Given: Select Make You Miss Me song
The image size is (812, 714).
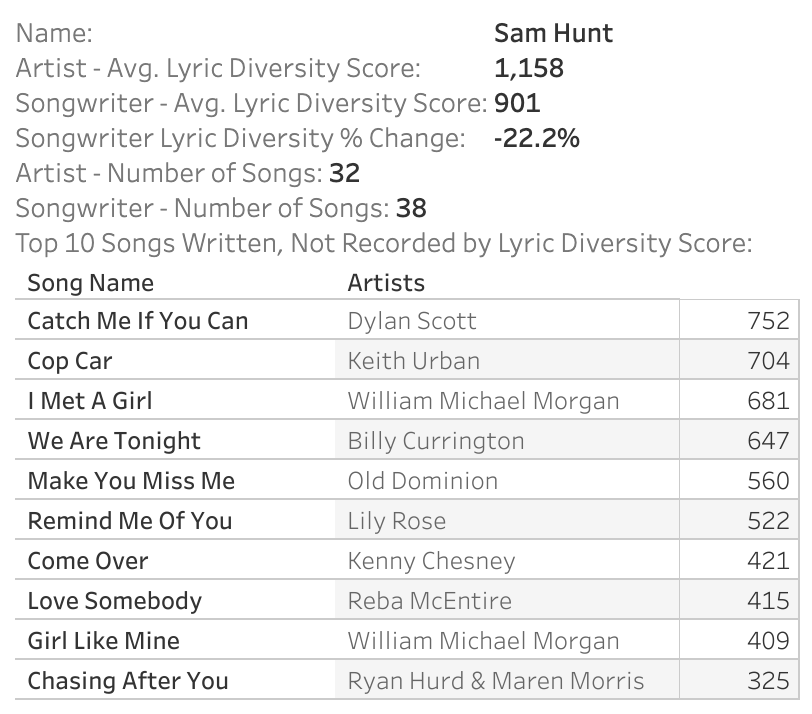Looking at the screenshot, I should click(x=131, y=481).
